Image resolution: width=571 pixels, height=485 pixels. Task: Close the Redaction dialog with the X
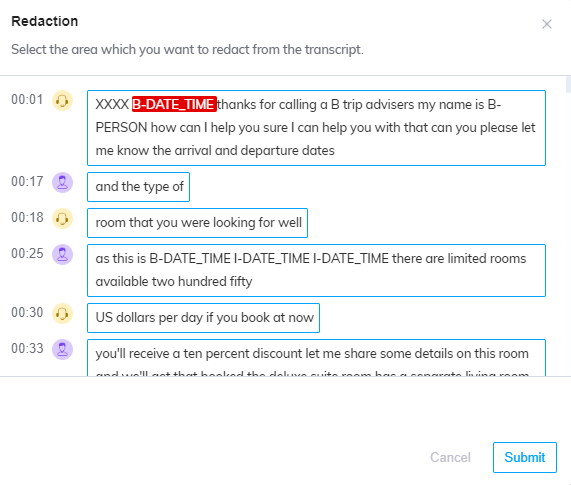(x=547, y=24)
